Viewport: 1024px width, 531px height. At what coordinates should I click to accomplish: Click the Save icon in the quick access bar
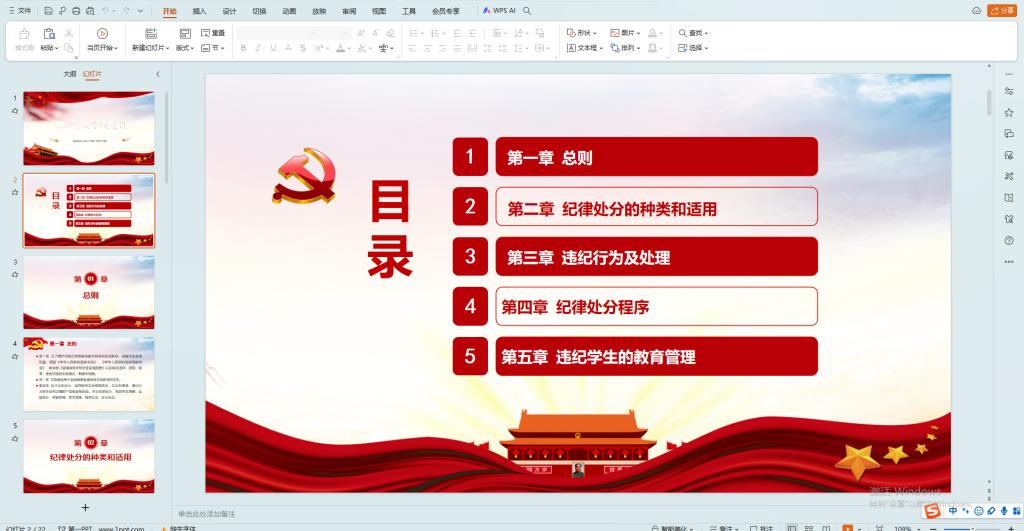(47, 10)
